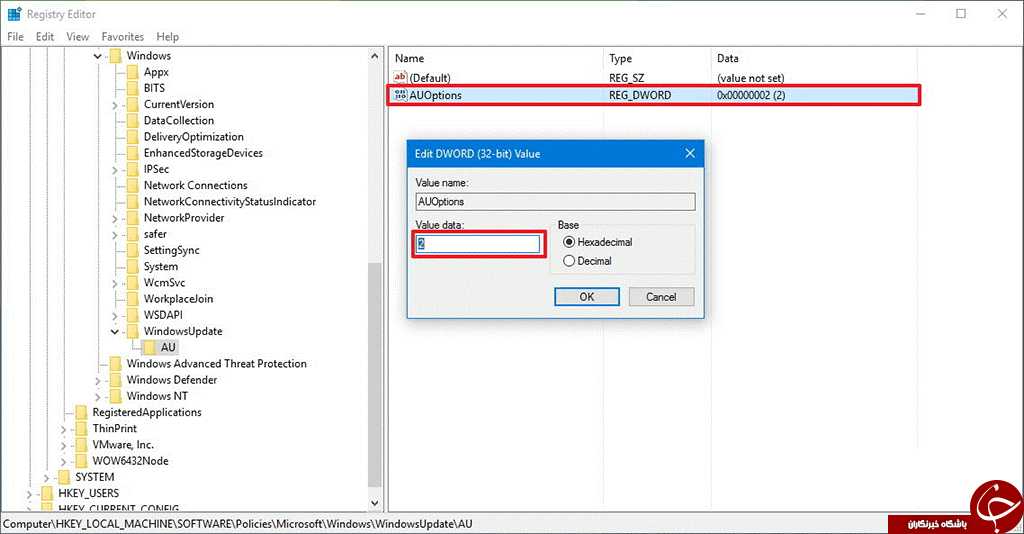Click the WindowsUpdate folder icon

tap(133, 332)
